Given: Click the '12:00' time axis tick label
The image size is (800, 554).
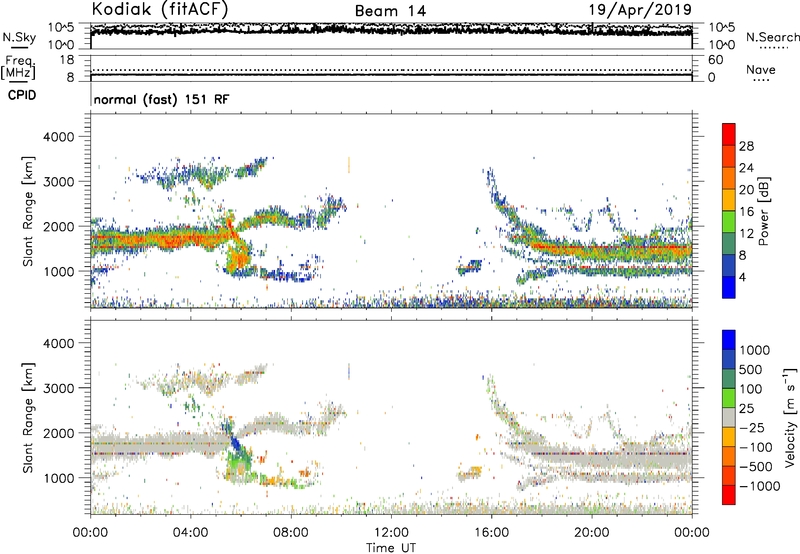Looking at the screenshot, I should tap(391, 533).
